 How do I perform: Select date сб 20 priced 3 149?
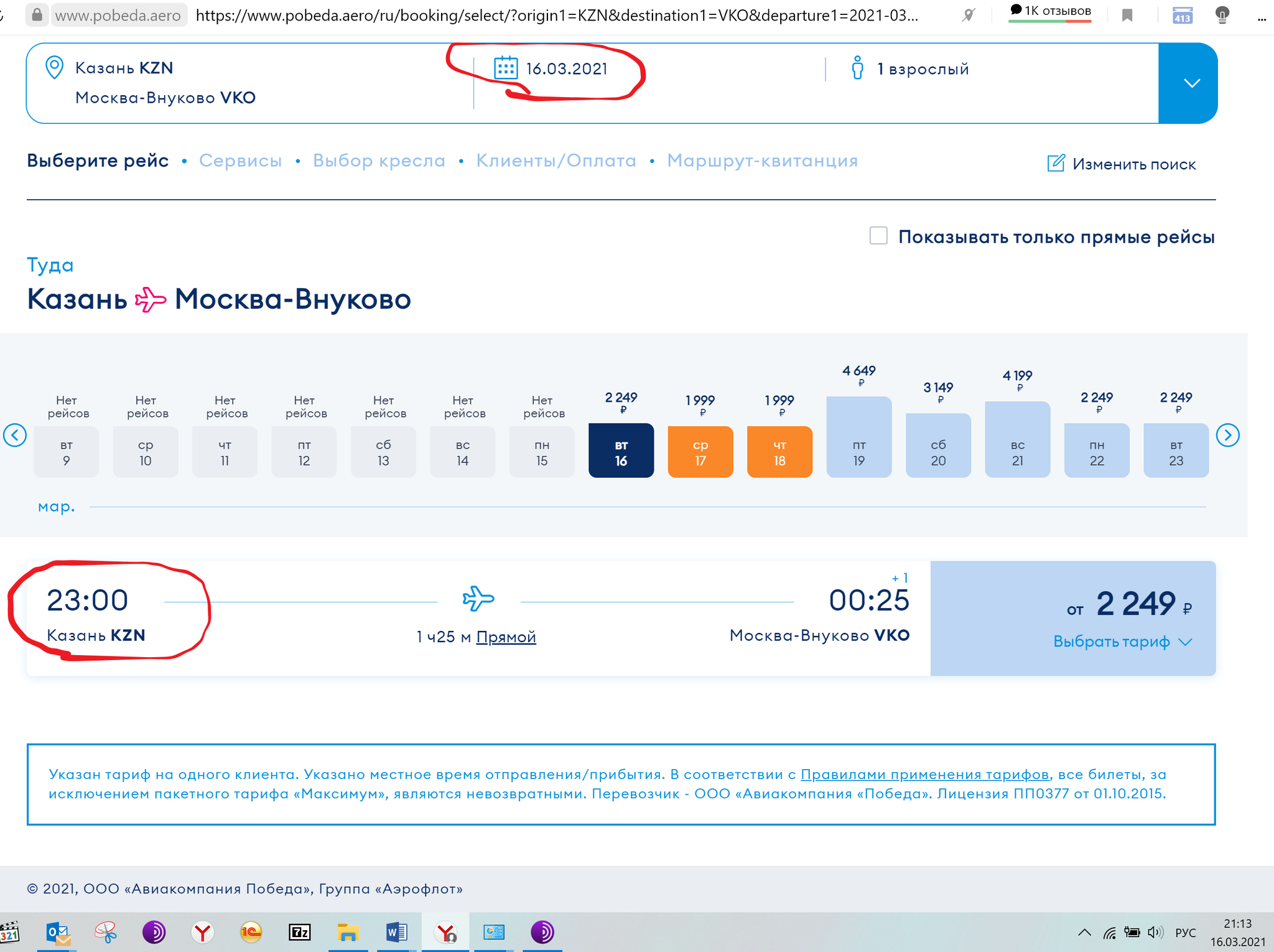click(938, 446)
